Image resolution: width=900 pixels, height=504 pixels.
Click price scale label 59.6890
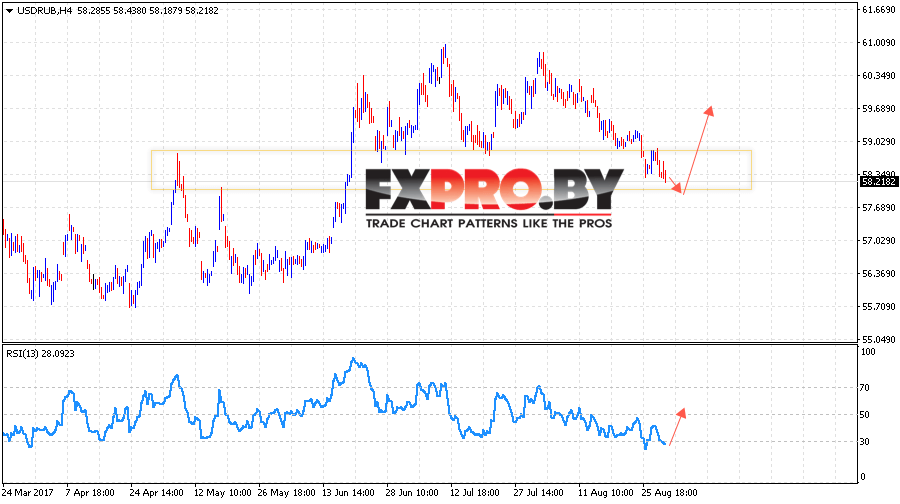(879, 108)
